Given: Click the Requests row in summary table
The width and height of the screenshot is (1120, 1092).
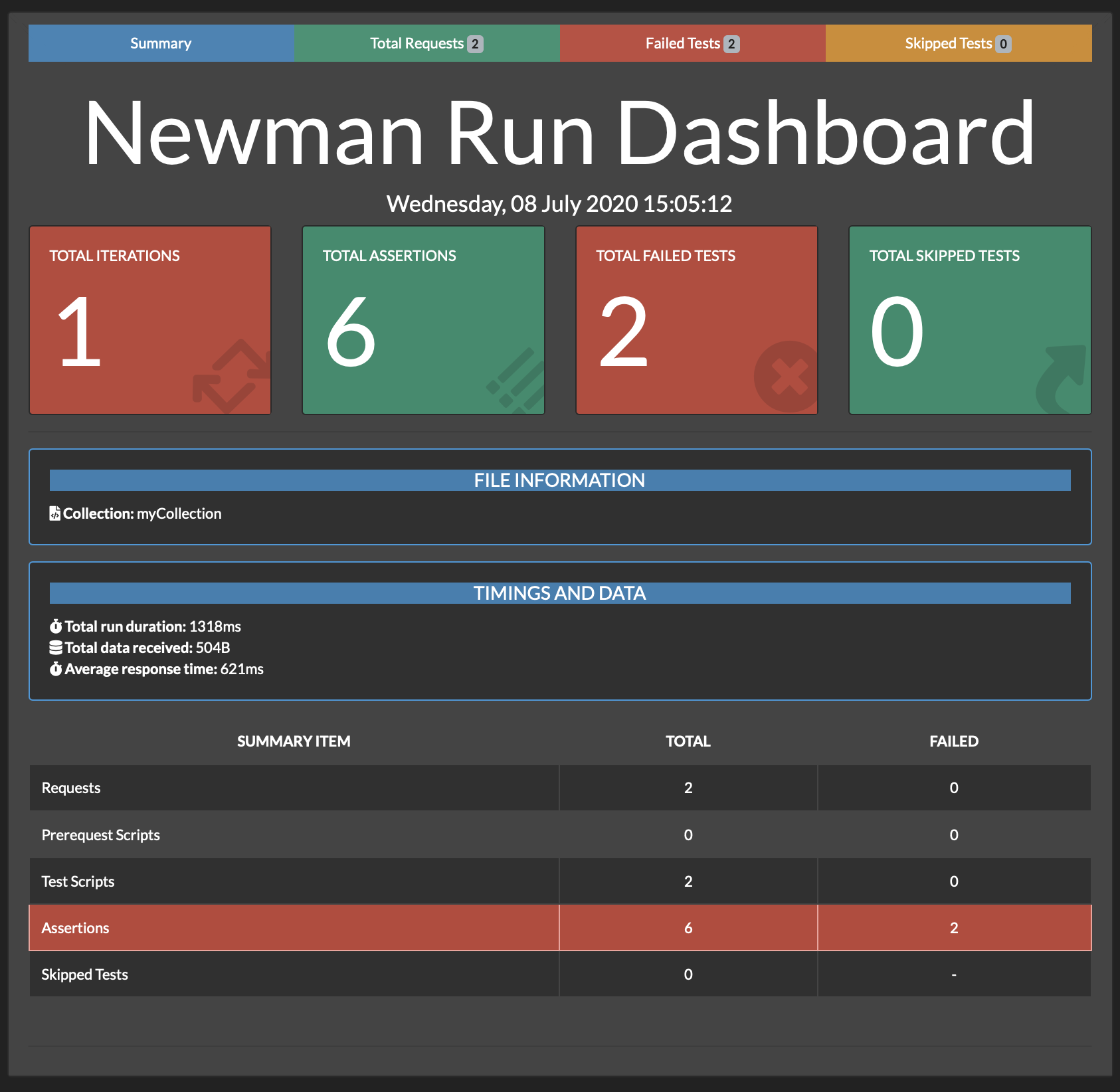Looking at the screenshot, I should point(294,788).
